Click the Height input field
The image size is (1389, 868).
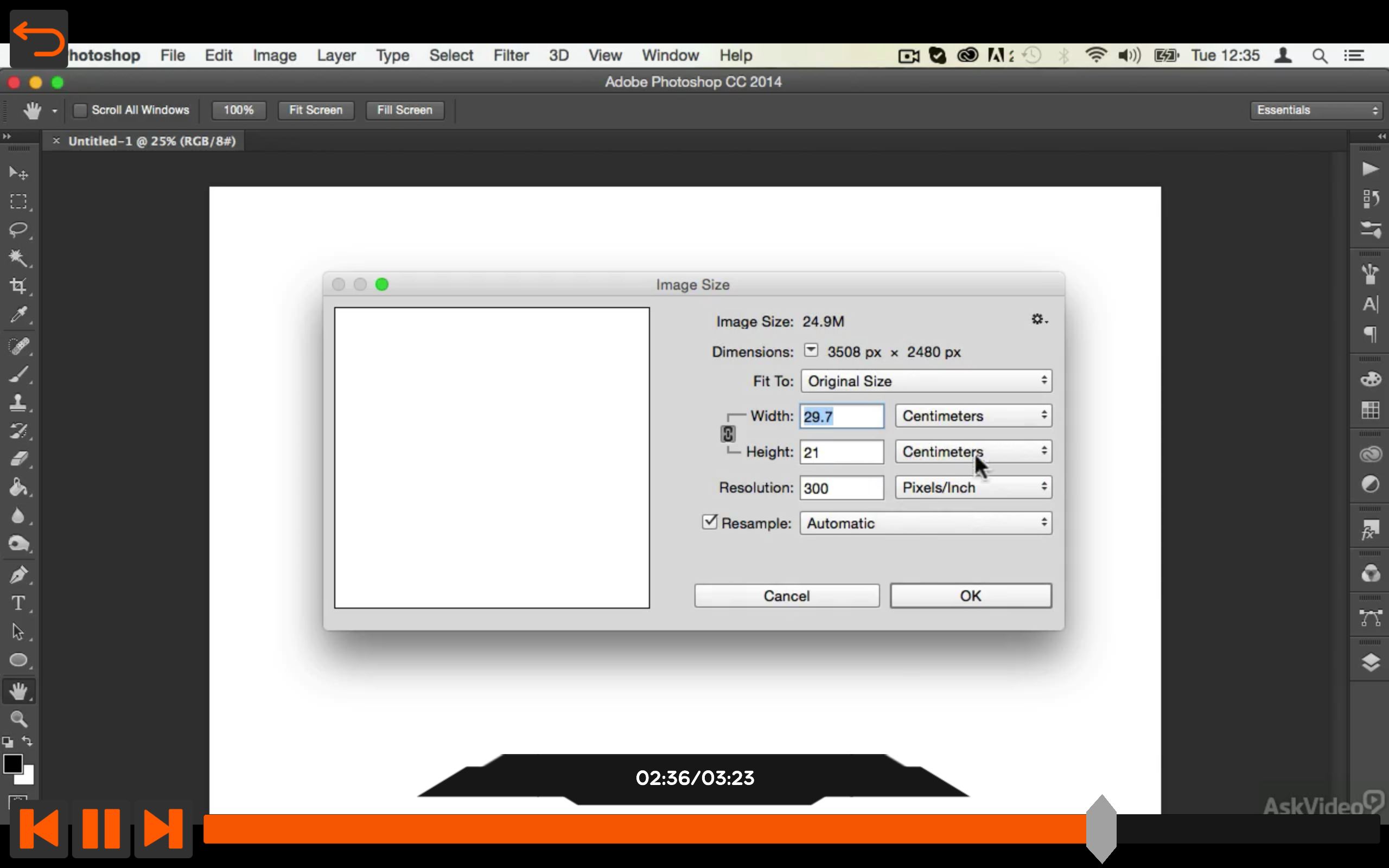point(842,452)
